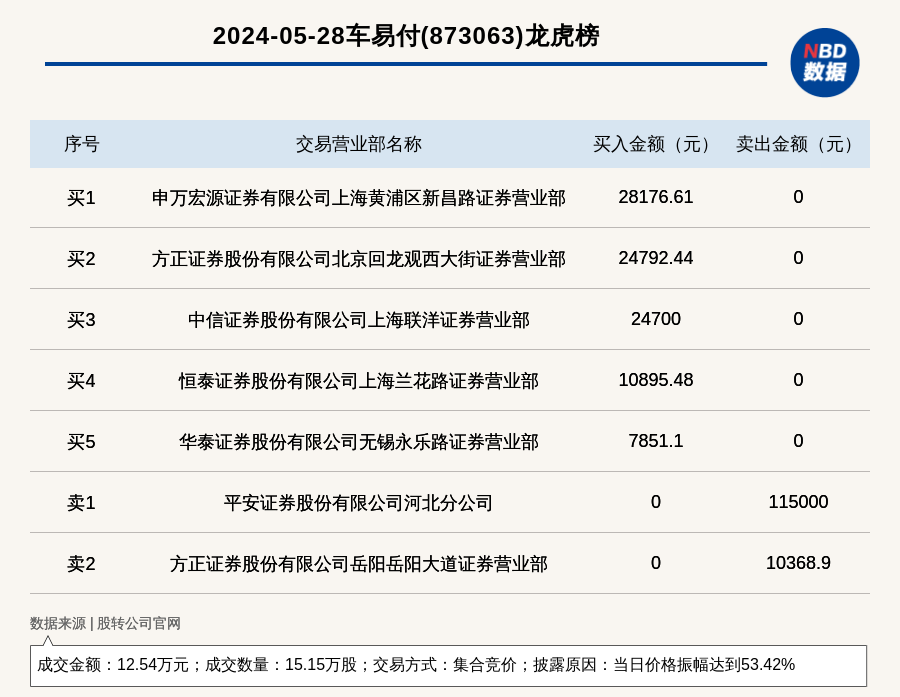Select buy amount 10895.48
Image resolution: width=900 pixels, height=697 pixels.
click(x=655, y=380)
